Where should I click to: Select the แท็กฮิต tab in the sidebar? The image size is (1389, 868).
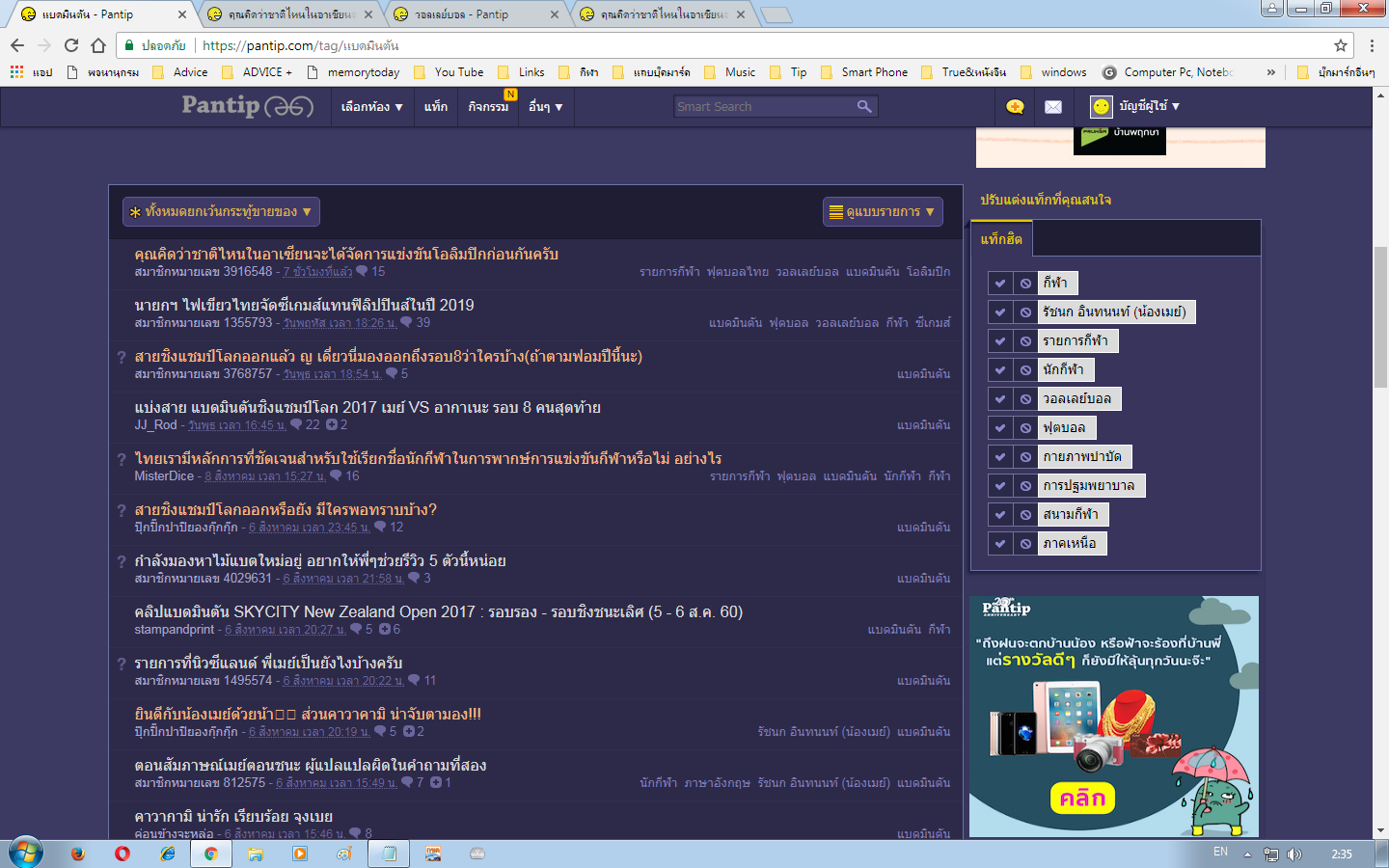click(x=1001, y=239)
